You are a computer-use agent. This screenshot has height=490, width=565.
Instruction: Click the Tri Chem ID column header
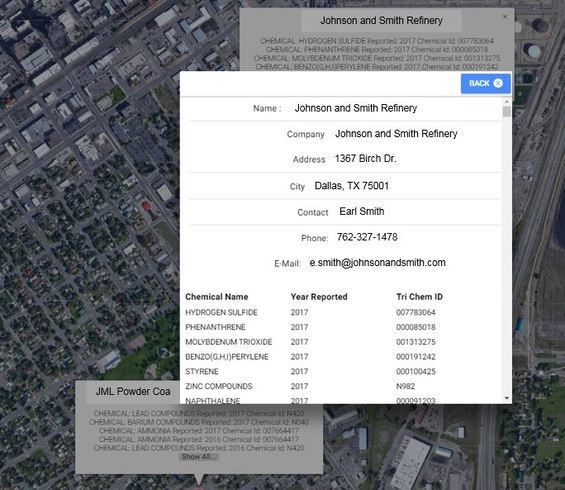419,297
